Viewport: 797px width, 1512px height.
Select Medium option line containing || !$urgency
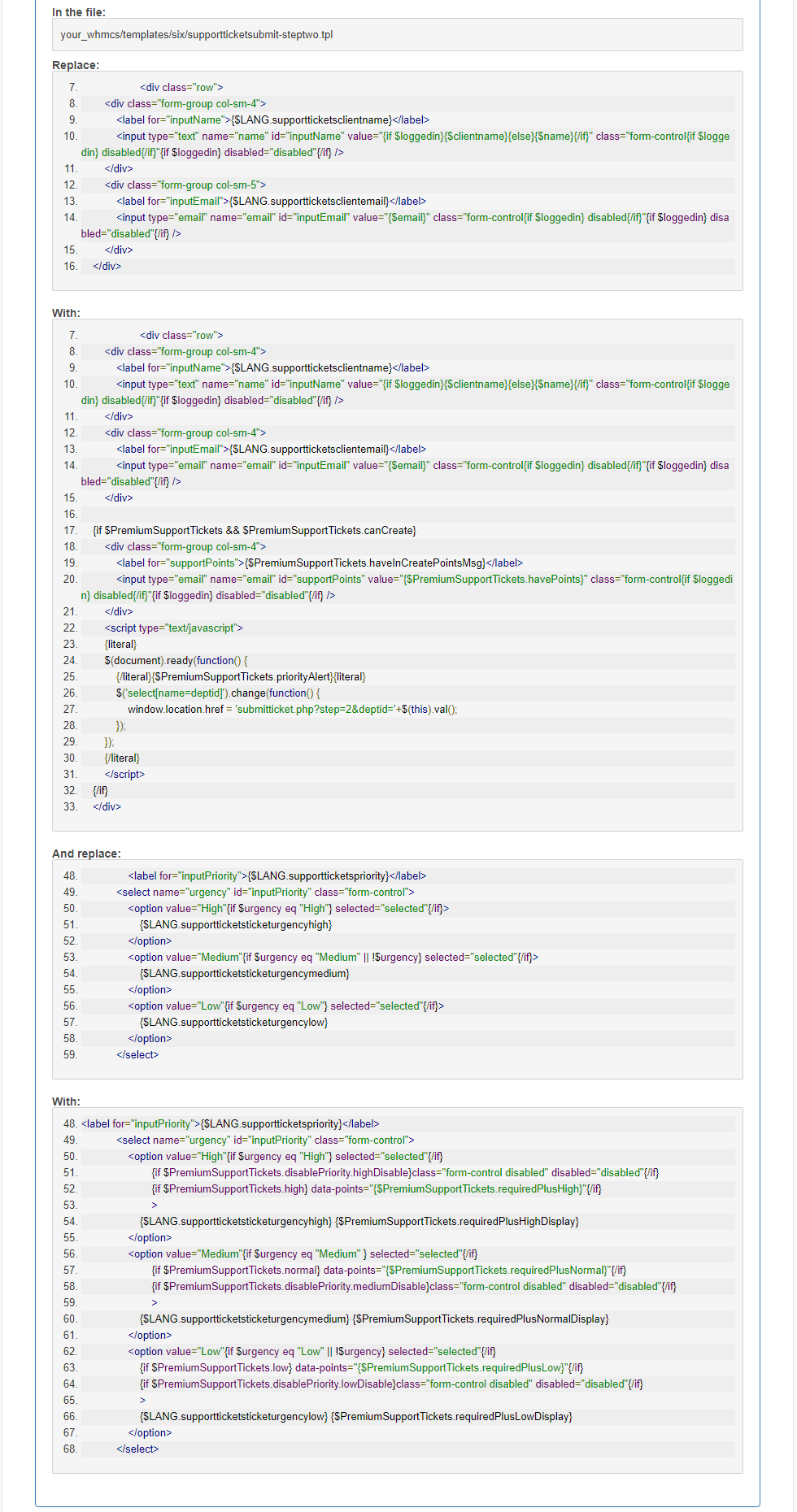[333, 957]
